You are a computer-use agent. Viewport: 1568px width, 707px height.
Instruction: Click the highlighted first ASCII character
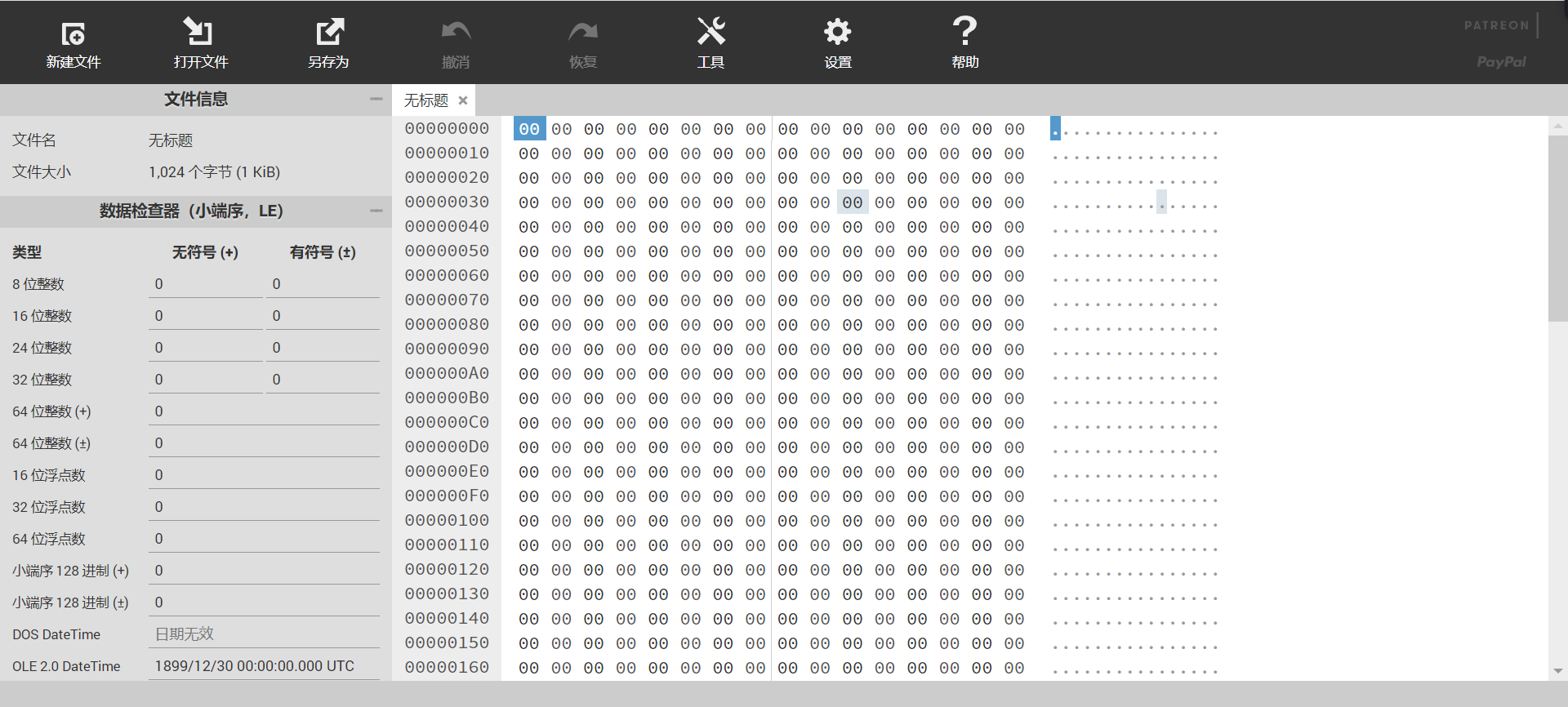pos(1055,129)
